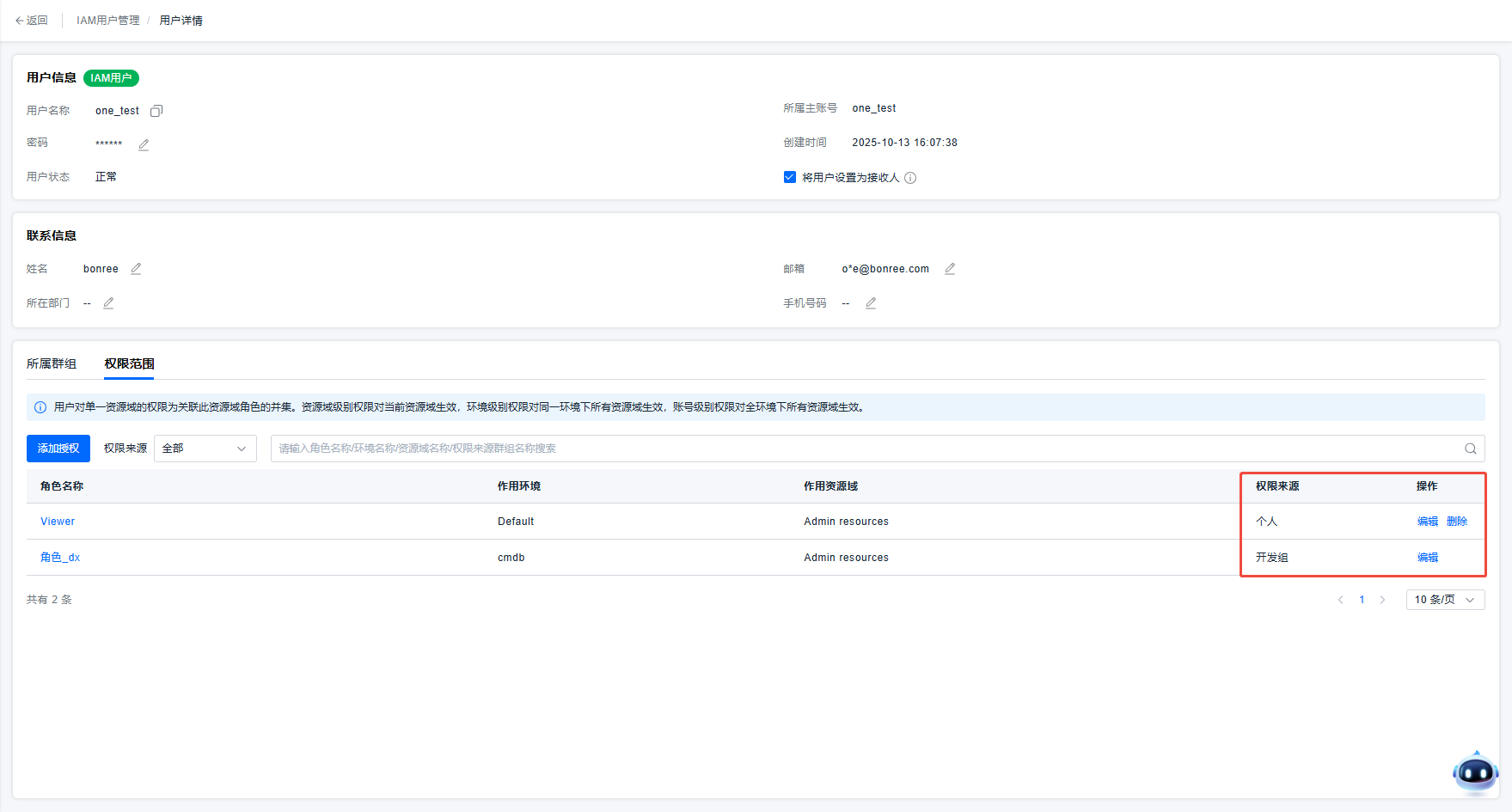Edit the 角色_dx row authorization
1512x812 pixels.
tap(1427, 558)
